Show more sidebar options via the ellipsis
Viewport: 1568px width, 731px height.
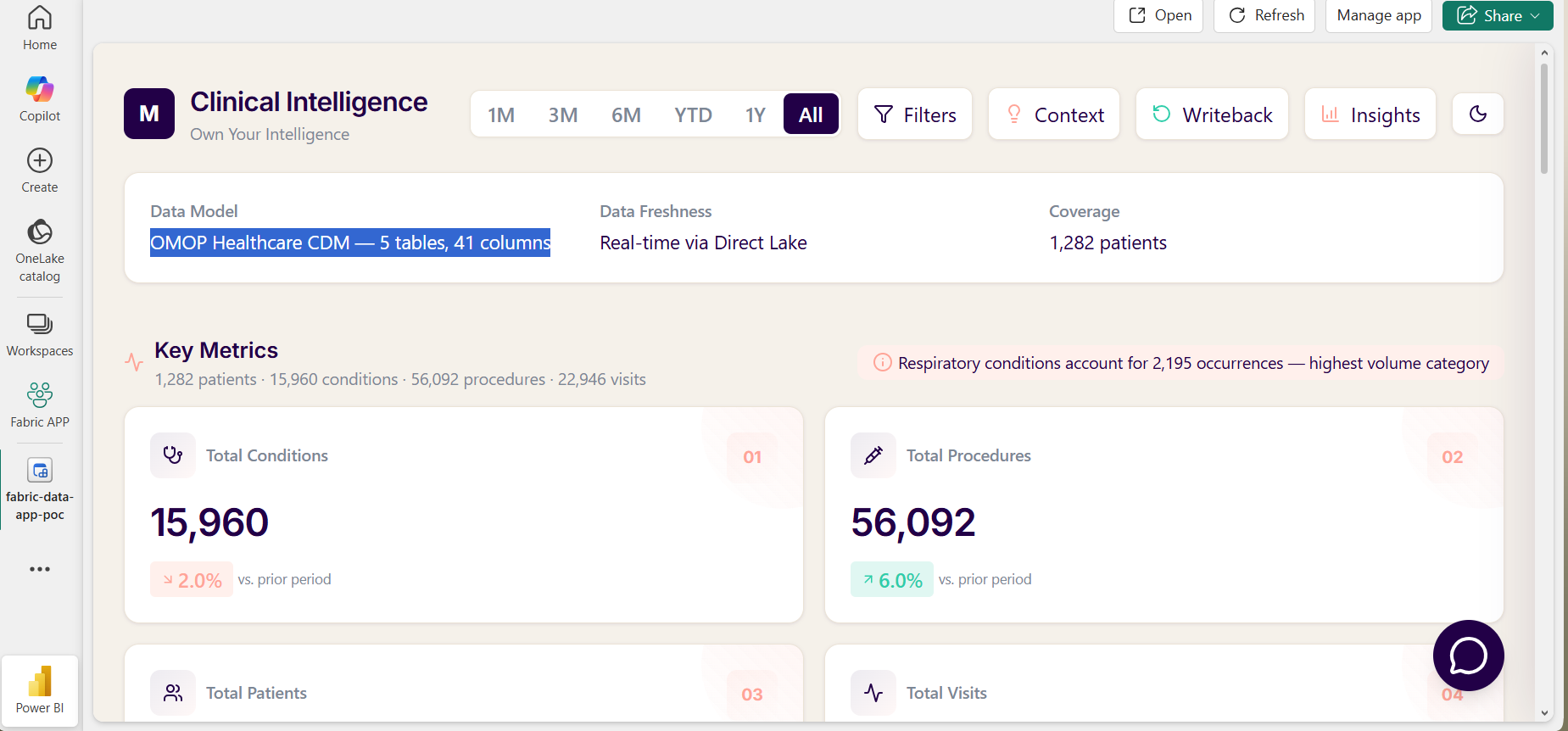tap(40, 569)
